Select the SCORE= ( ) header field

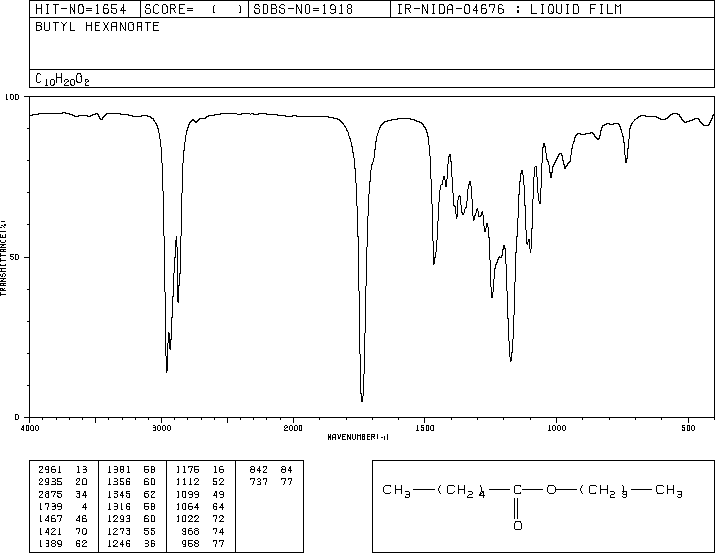(194, 9)
